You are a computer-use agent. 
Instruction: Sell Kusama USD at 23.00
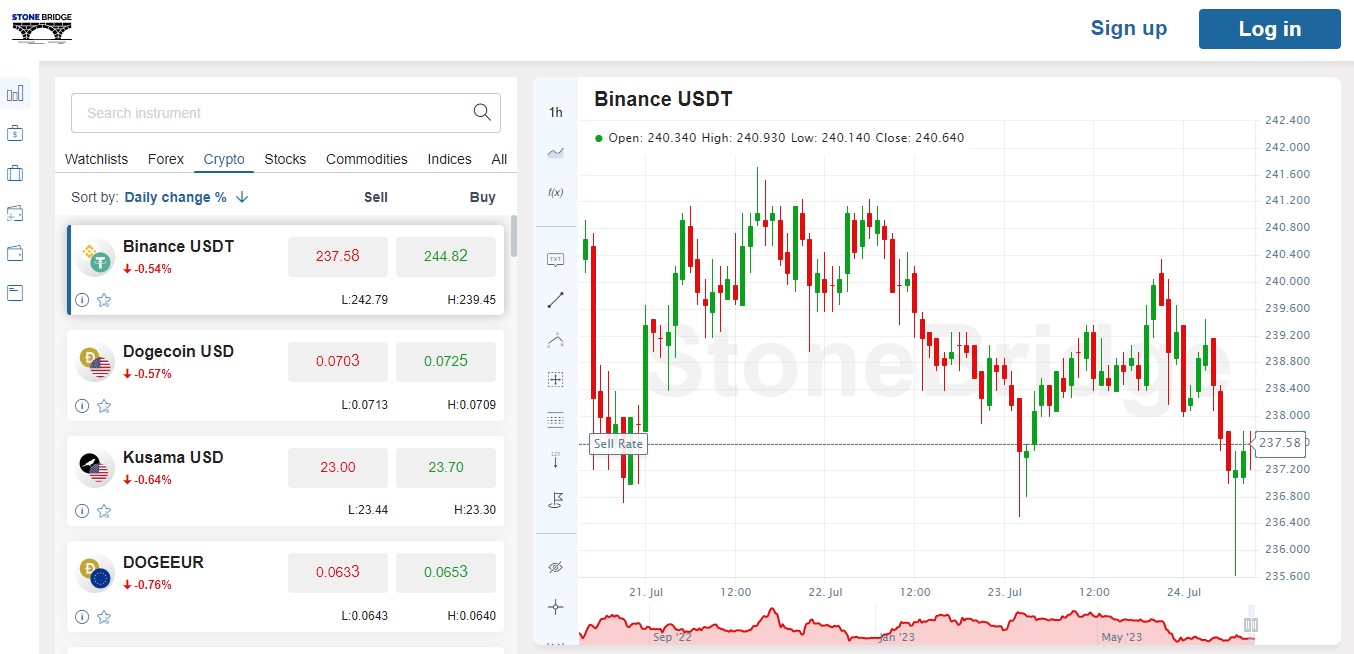[x=338, y=467]
